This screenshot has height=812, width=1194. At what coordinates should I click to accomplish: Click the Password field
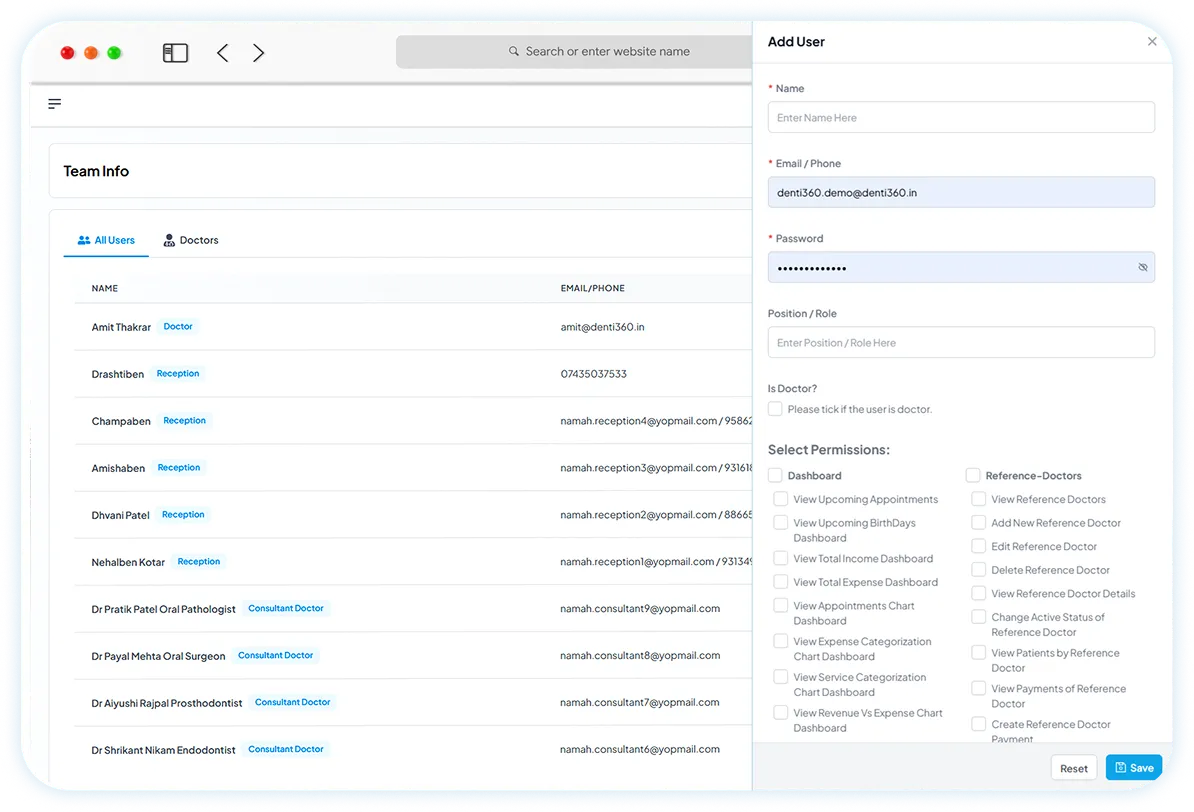[x=961, y=267]
